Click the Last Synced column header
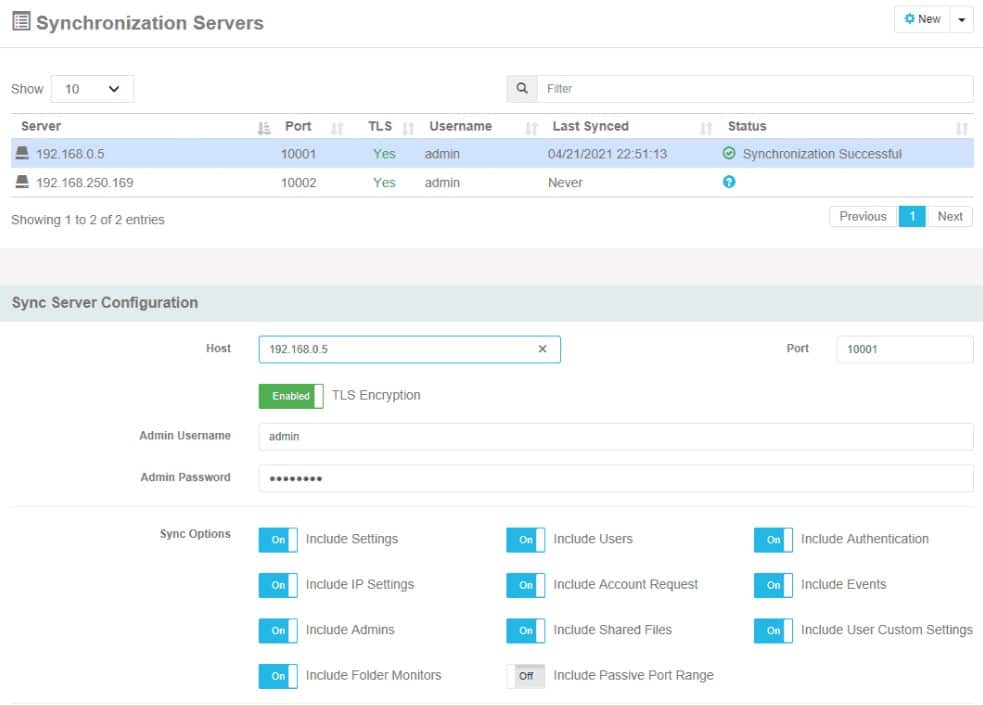Image resolution: width=983 pixels, height=705 pixels. [590, 126]
